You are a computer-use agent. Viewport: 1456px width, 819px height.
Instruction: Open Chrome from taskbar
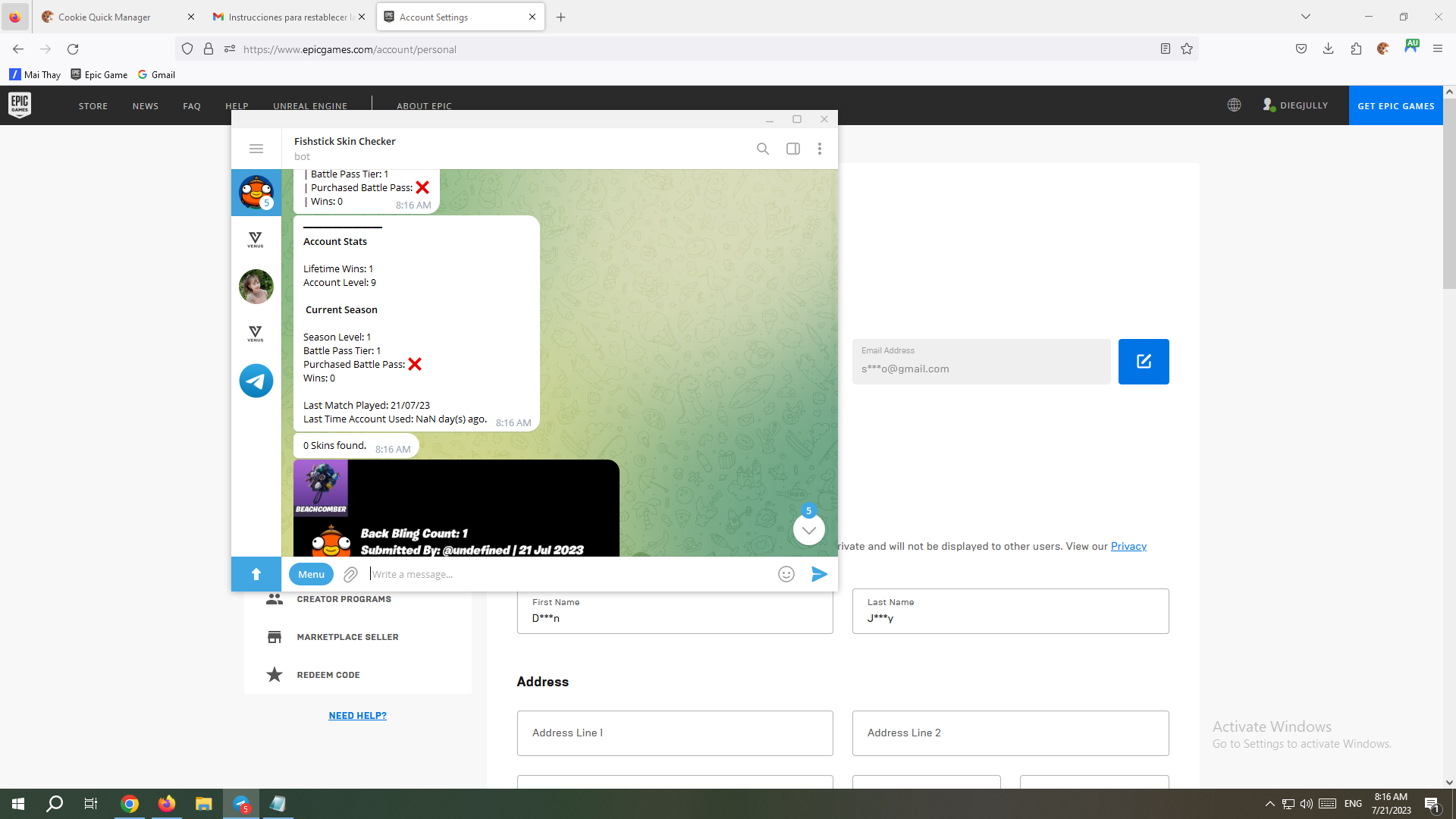coord(130,804)
